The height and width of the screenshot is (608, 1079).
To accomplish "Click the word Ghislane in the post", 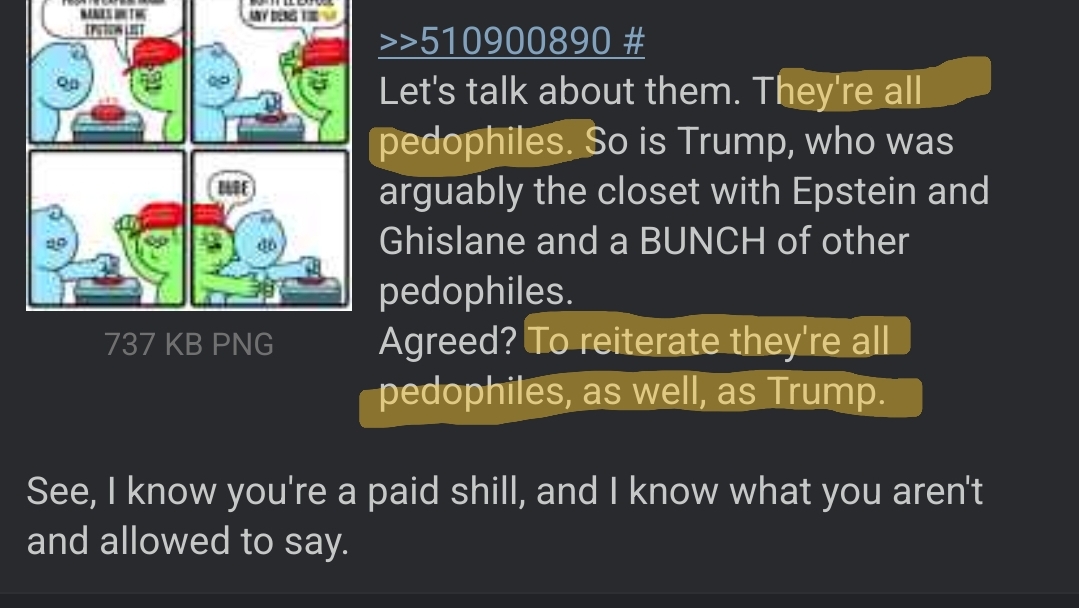I will [x=452, y=241].
